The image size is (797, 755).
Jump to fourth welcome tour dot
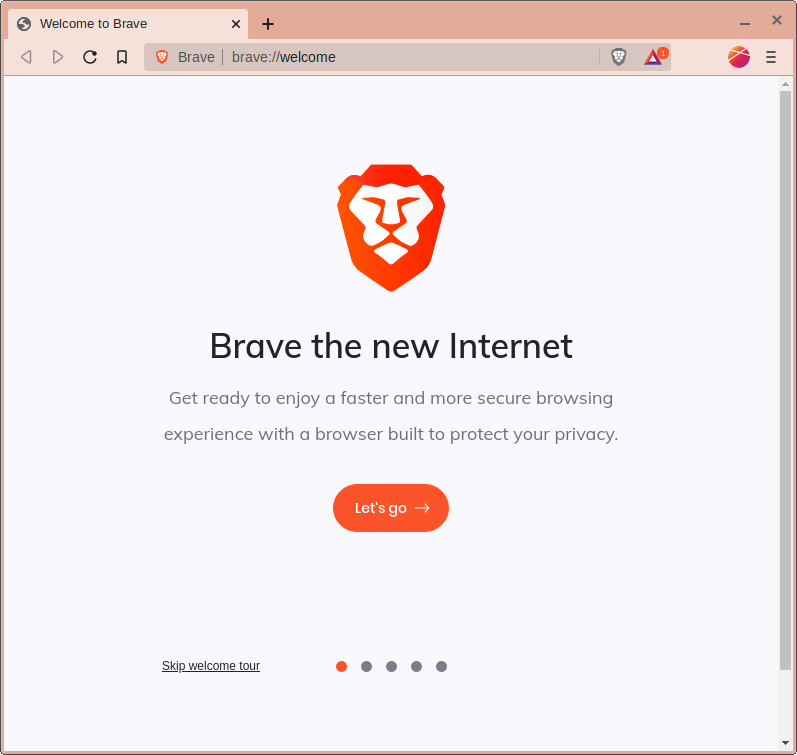pos(416,667)
